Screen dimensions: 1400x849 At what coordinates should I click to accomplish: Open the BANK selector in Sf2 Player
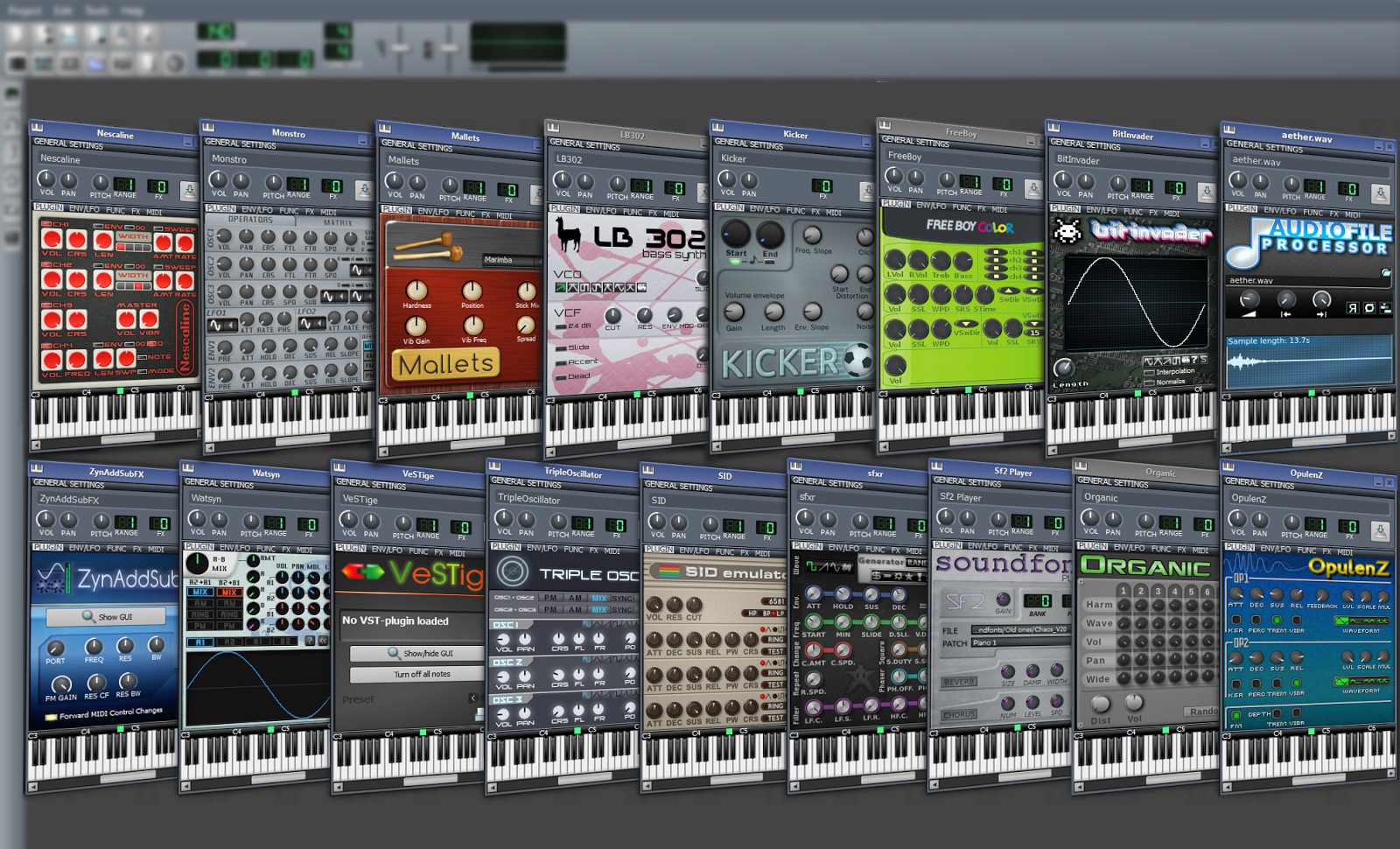1037,601
